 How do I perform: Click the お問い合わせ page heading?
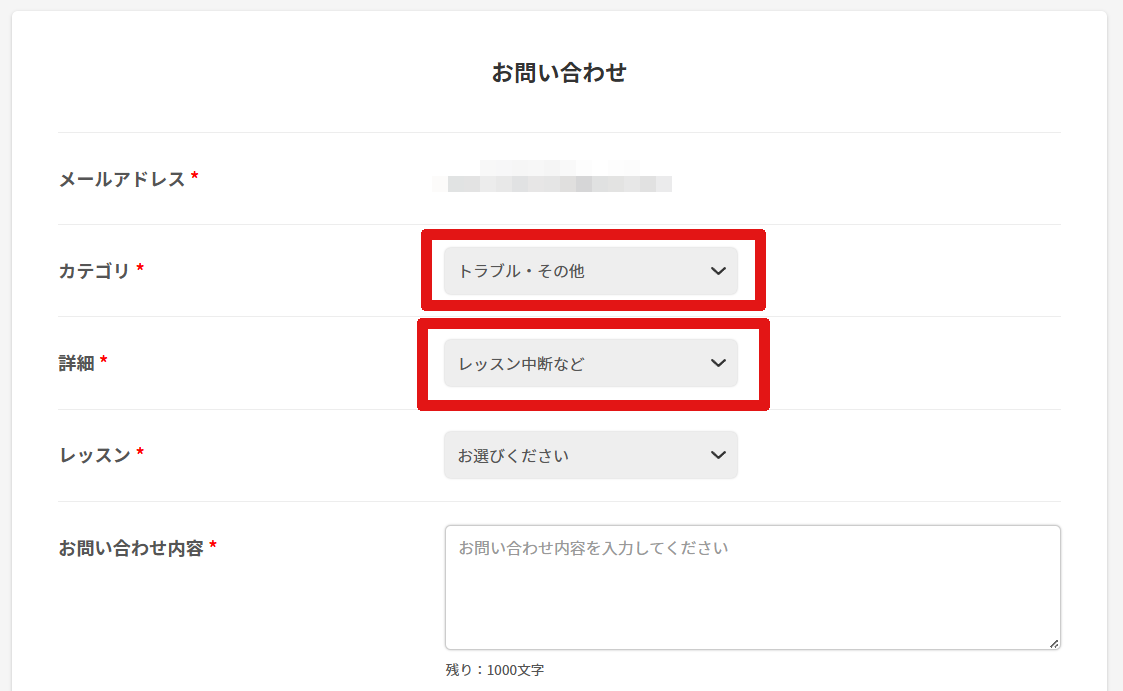[559, 73]
